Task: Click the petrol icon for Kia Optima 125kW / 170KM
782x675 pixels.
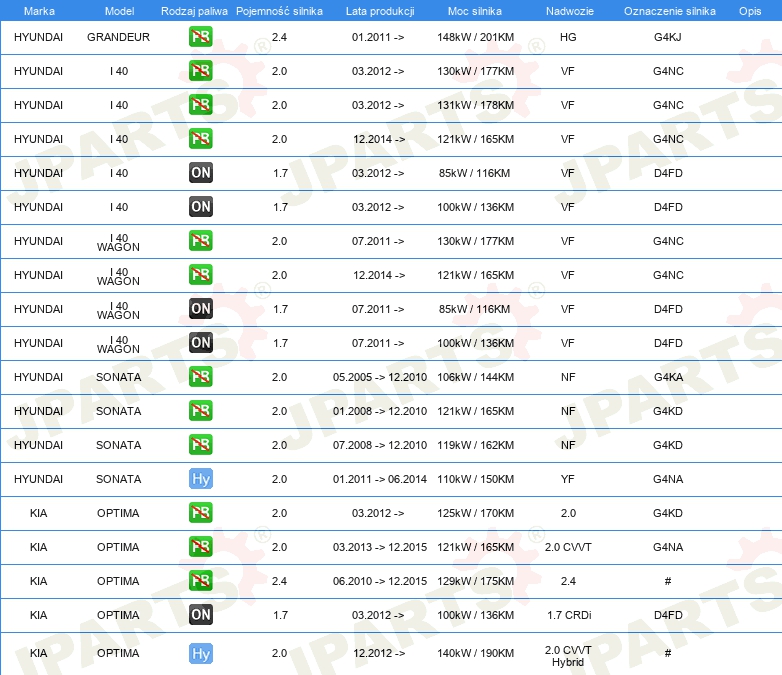Action: pos(201,513)
